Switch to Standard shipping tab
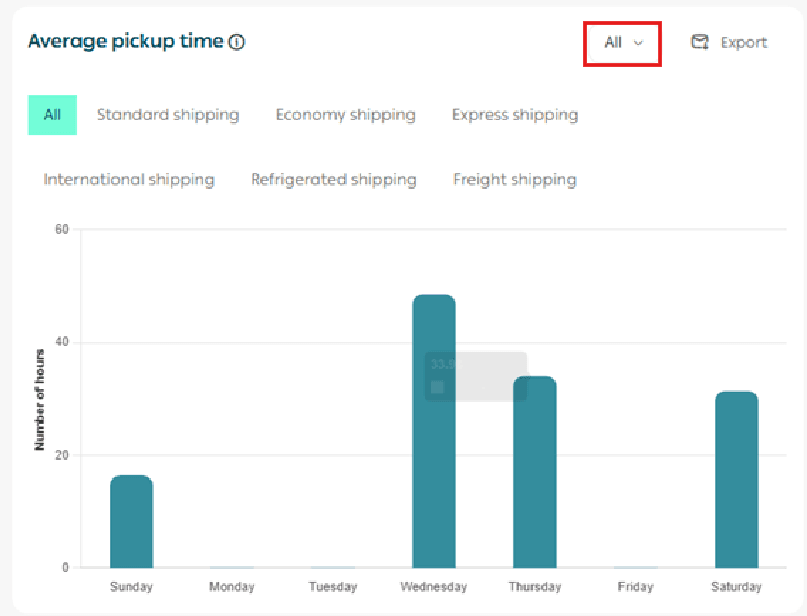Screen dimensions: 807x616 (x=168, y=115)
